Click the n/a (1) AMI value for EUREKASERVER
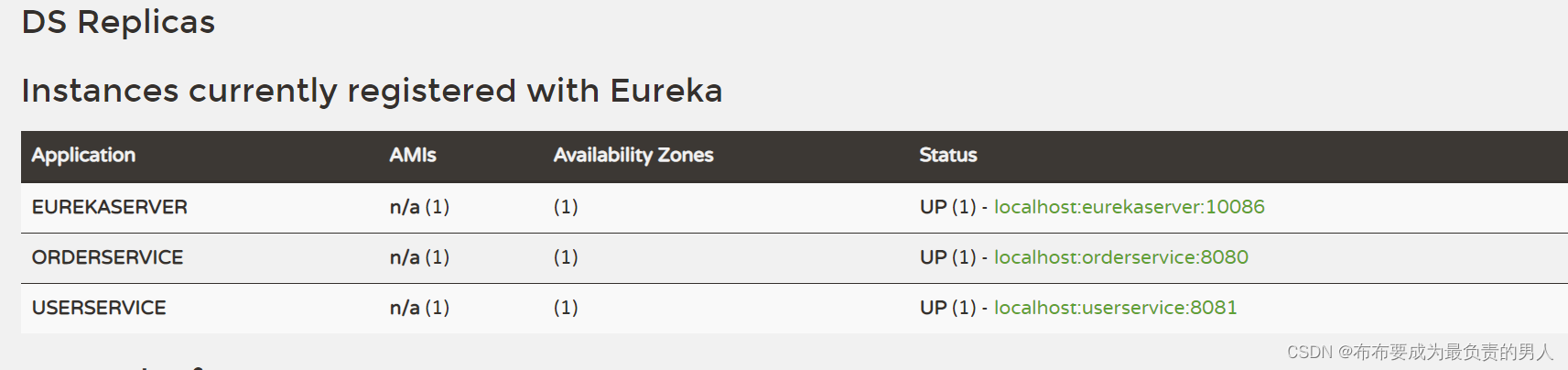 point(419,207)
